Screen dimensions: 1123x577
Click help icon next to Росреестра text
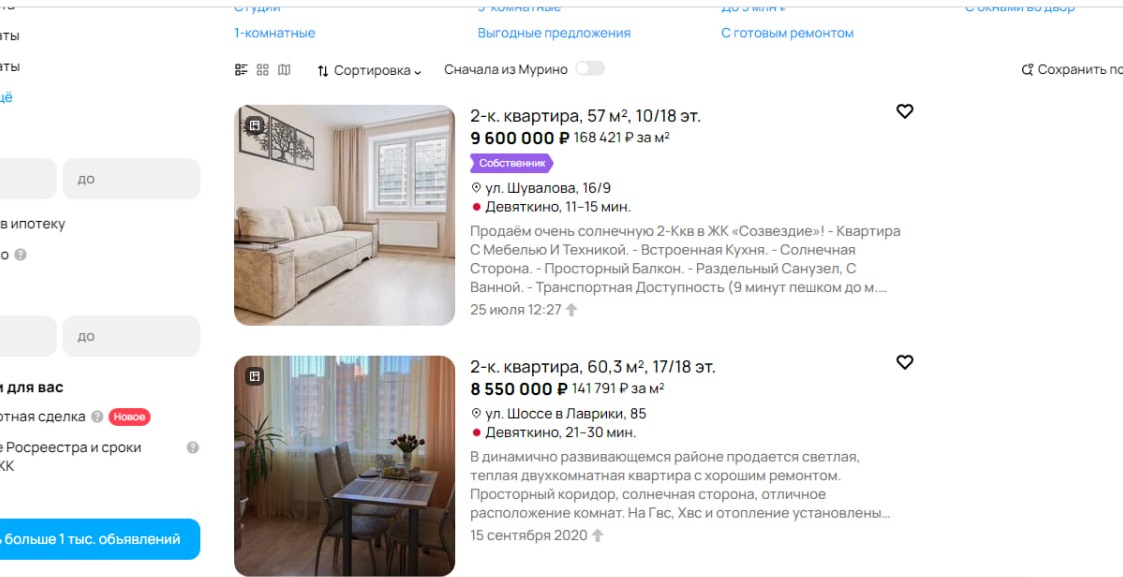(x=193, y=447)
